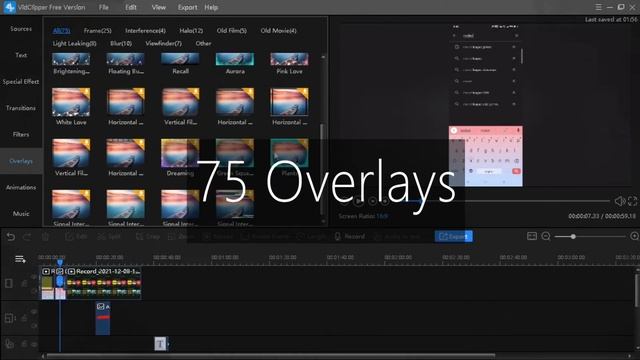This screenshot has height=360, width=640.
Task: Click the timeline zoom slider handle
Action: (573, 236)
